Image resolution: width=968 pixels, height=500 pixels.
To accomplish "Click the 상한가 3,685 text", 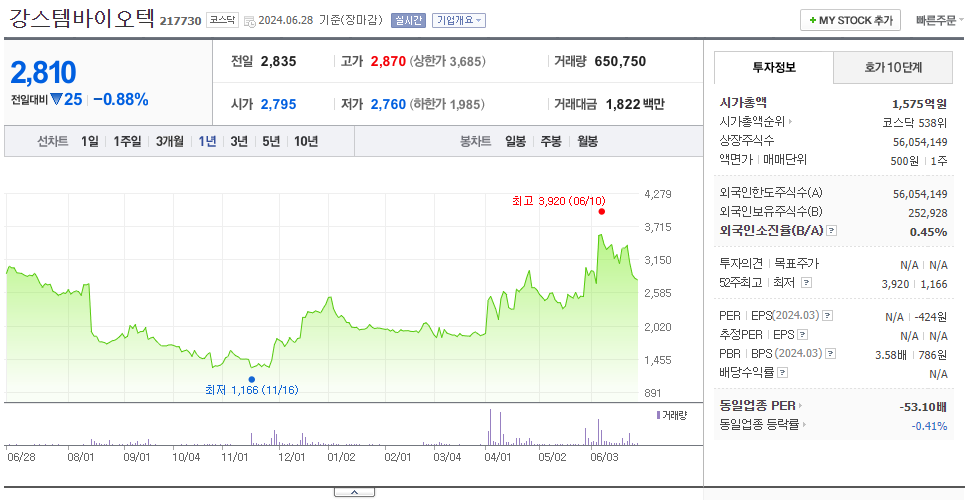I will 448,62.
